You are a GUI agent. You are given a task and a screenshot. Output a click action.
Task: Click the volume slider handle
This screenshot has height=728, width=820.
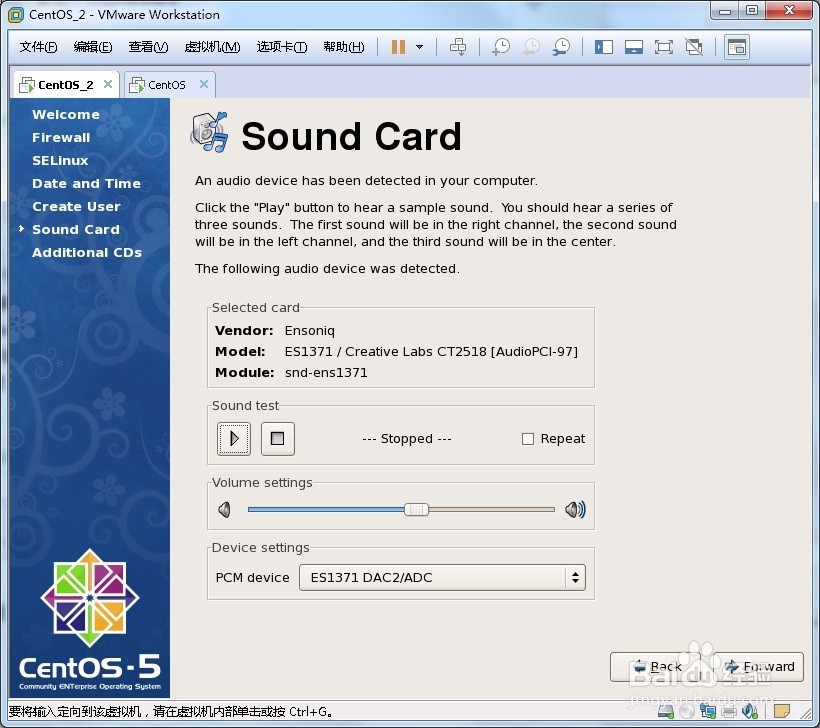(x=416, y=509)
